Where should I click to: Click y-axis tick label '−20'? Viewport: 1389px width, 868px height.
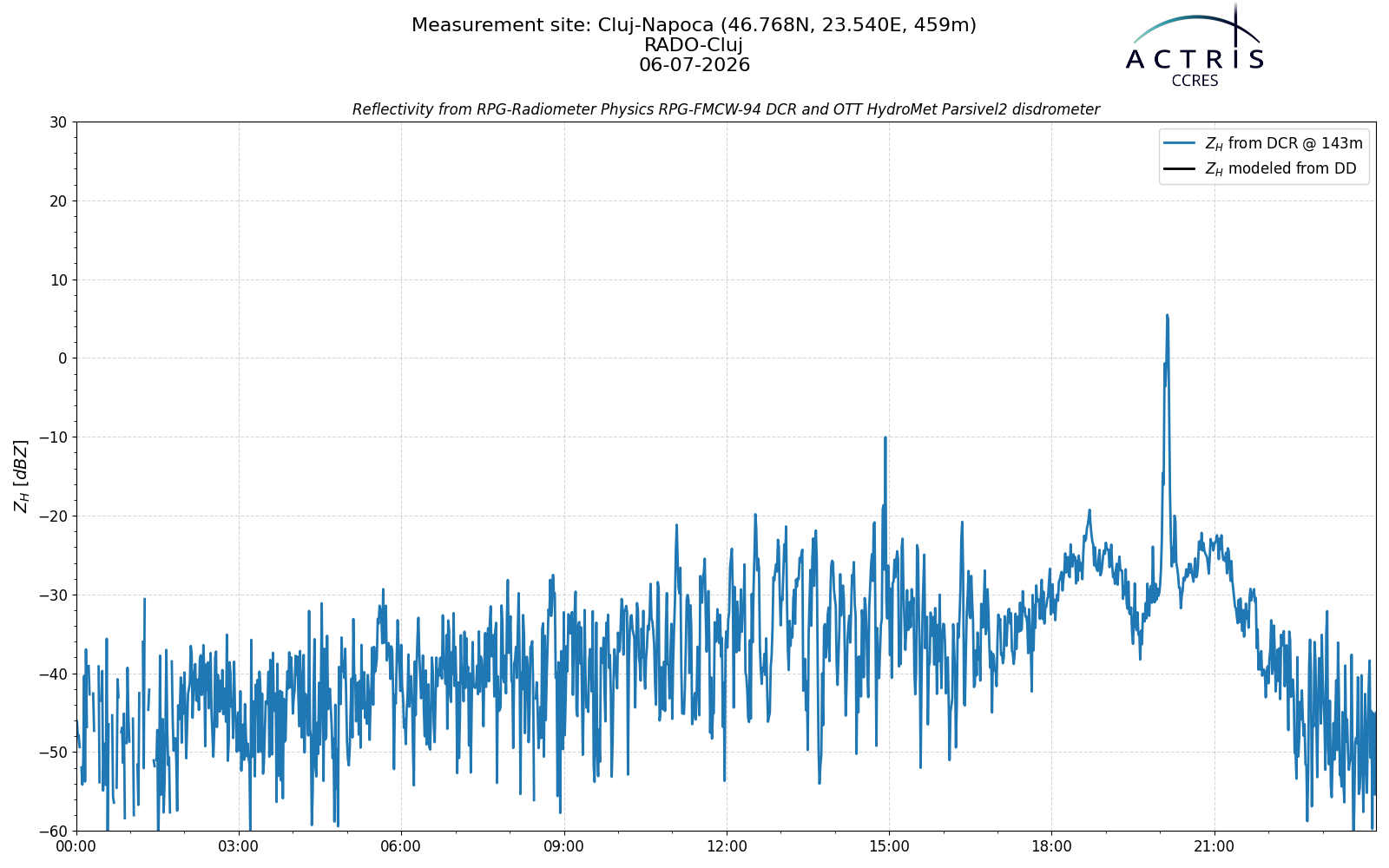click(53, 516)
